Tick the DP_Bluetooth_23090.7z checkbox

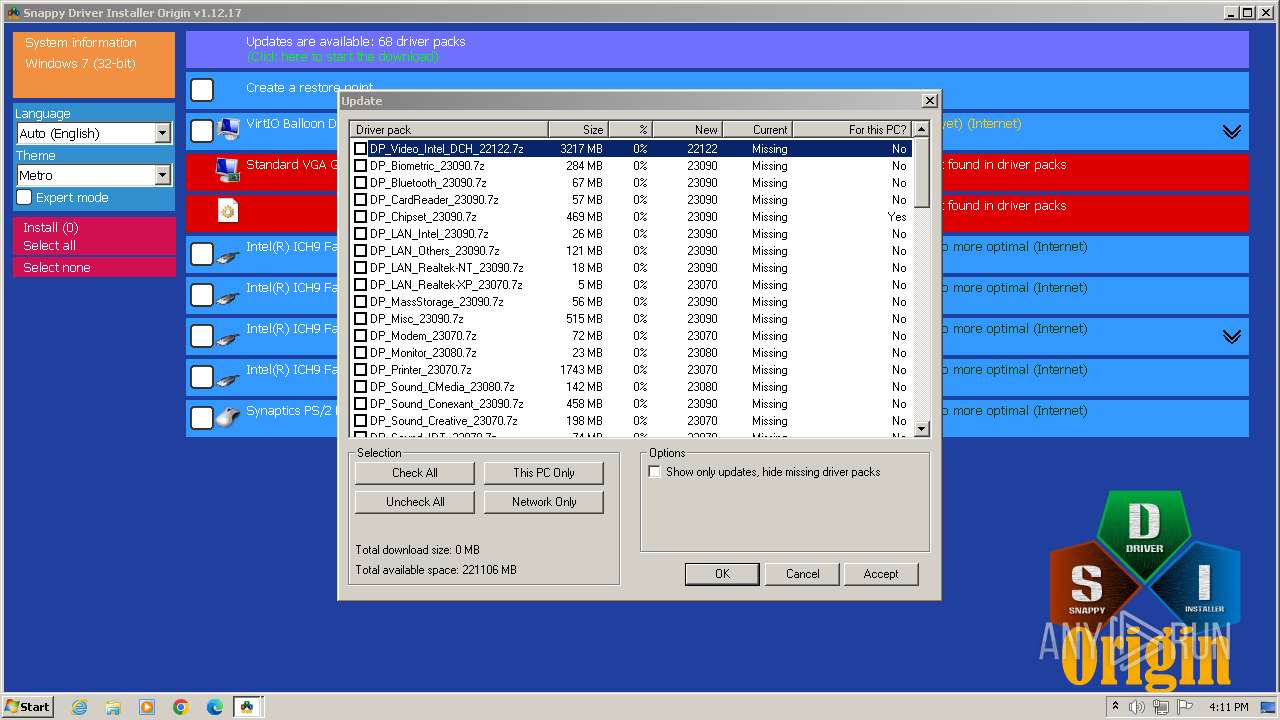pos(361,183)
